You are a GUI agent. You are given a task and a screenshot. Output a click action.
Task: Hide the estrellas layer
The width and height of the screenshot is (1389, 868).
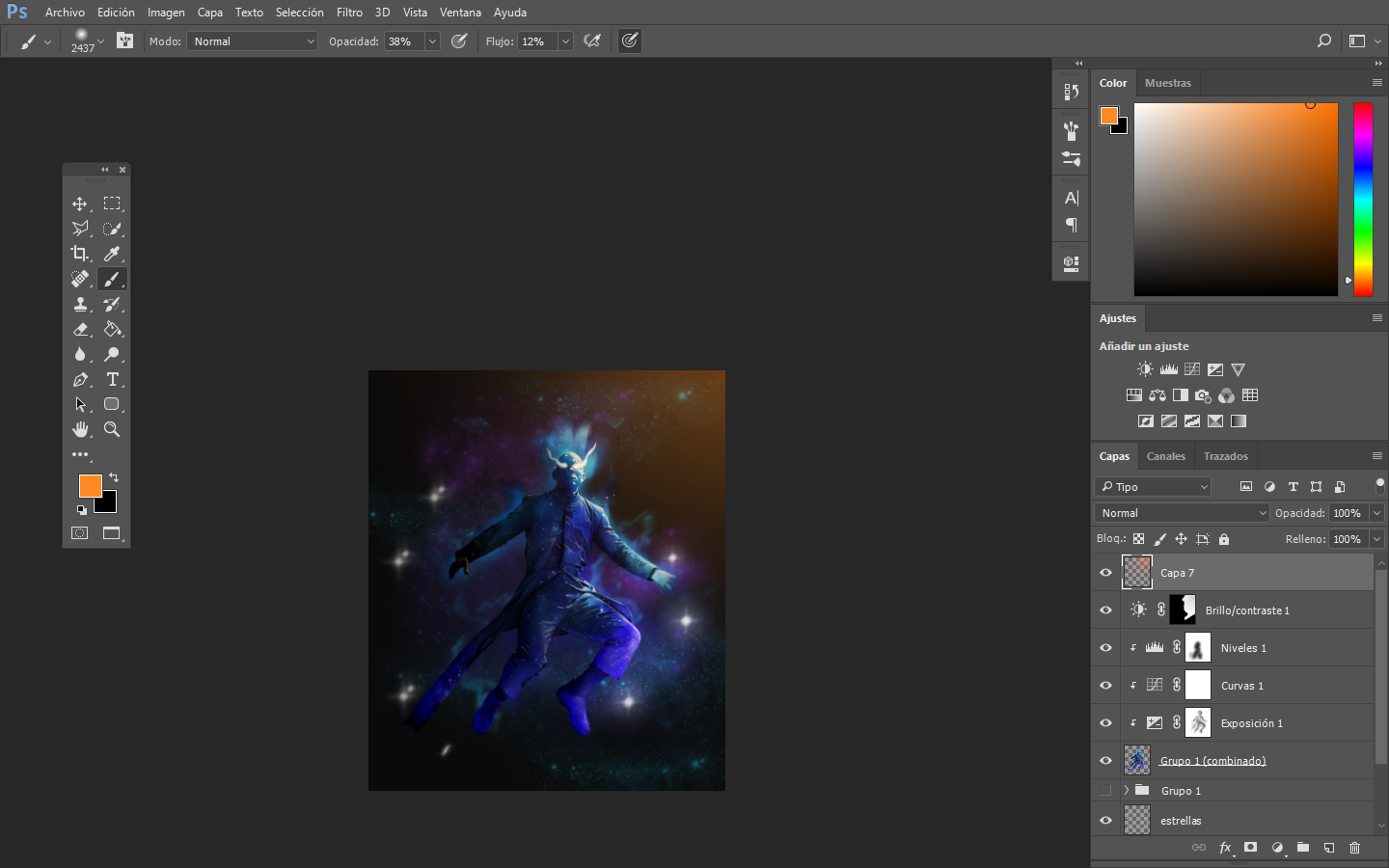[1105, 821]
